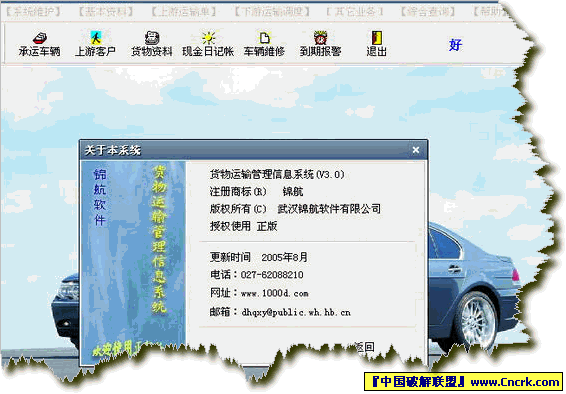Click the email dhqxy@public.wh.hb.cn text
The height and width of the screenshot is (394, 566).
(x=296, y=312)
